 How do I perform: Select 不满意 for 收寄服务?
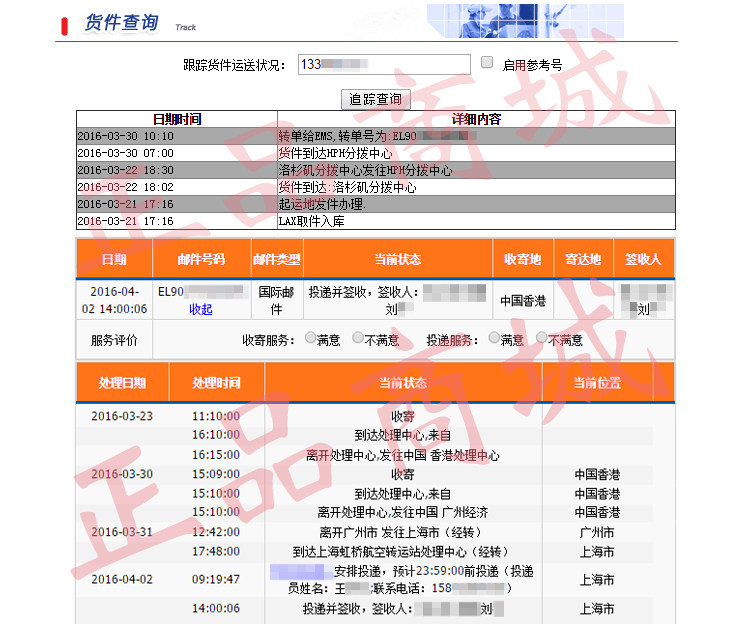click(358, 338)
